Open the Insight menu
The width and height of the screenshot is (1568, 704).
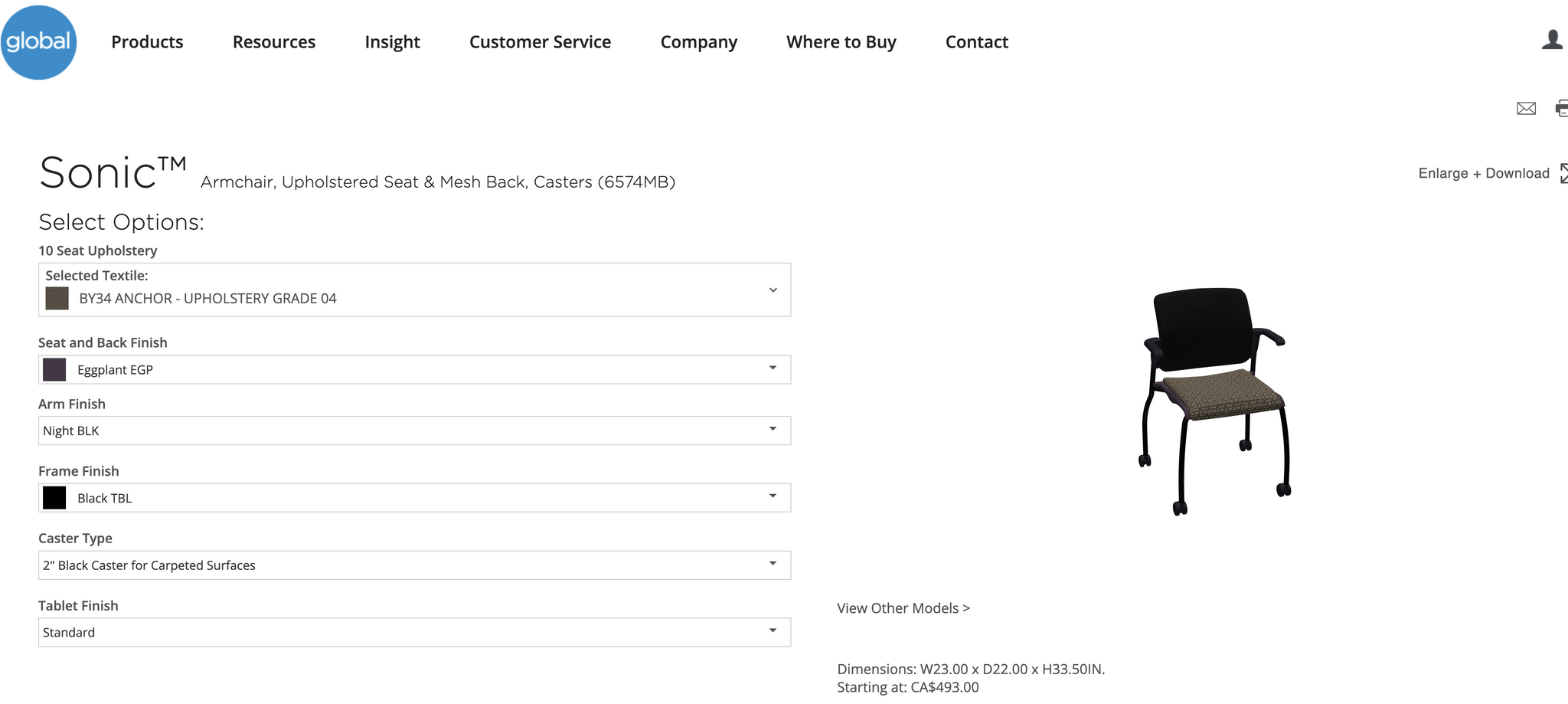coord(392,42)
